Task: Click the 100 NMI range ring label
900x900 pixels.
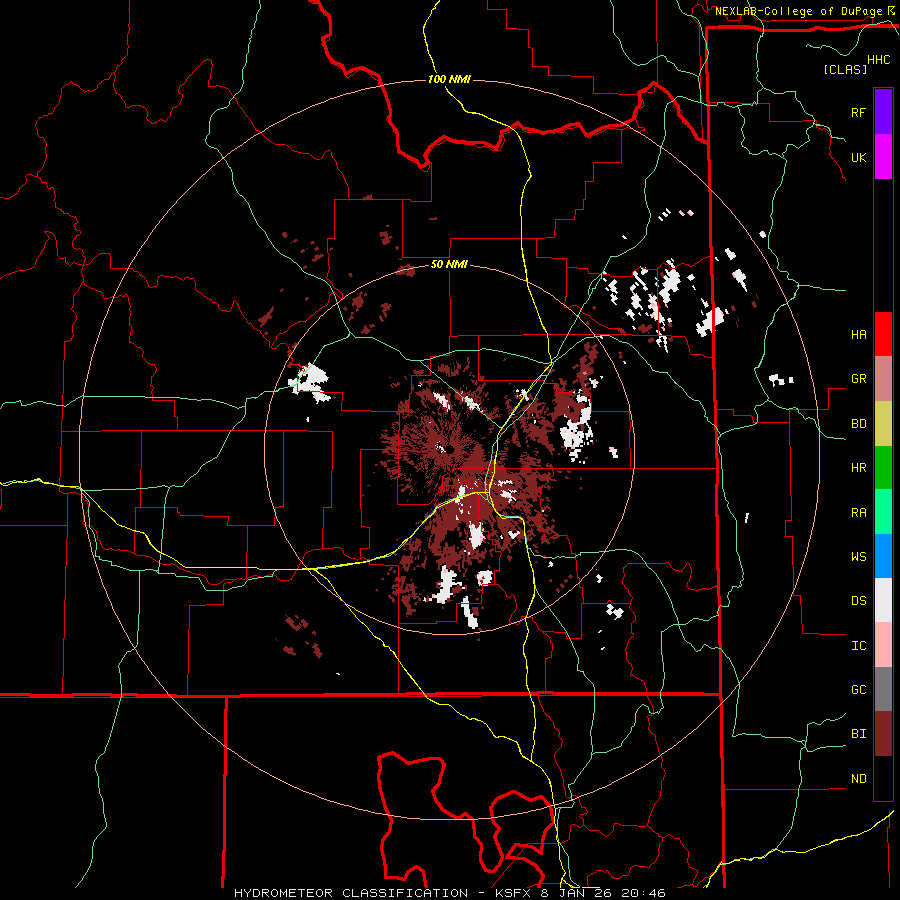Action: (x=449, y=79)
